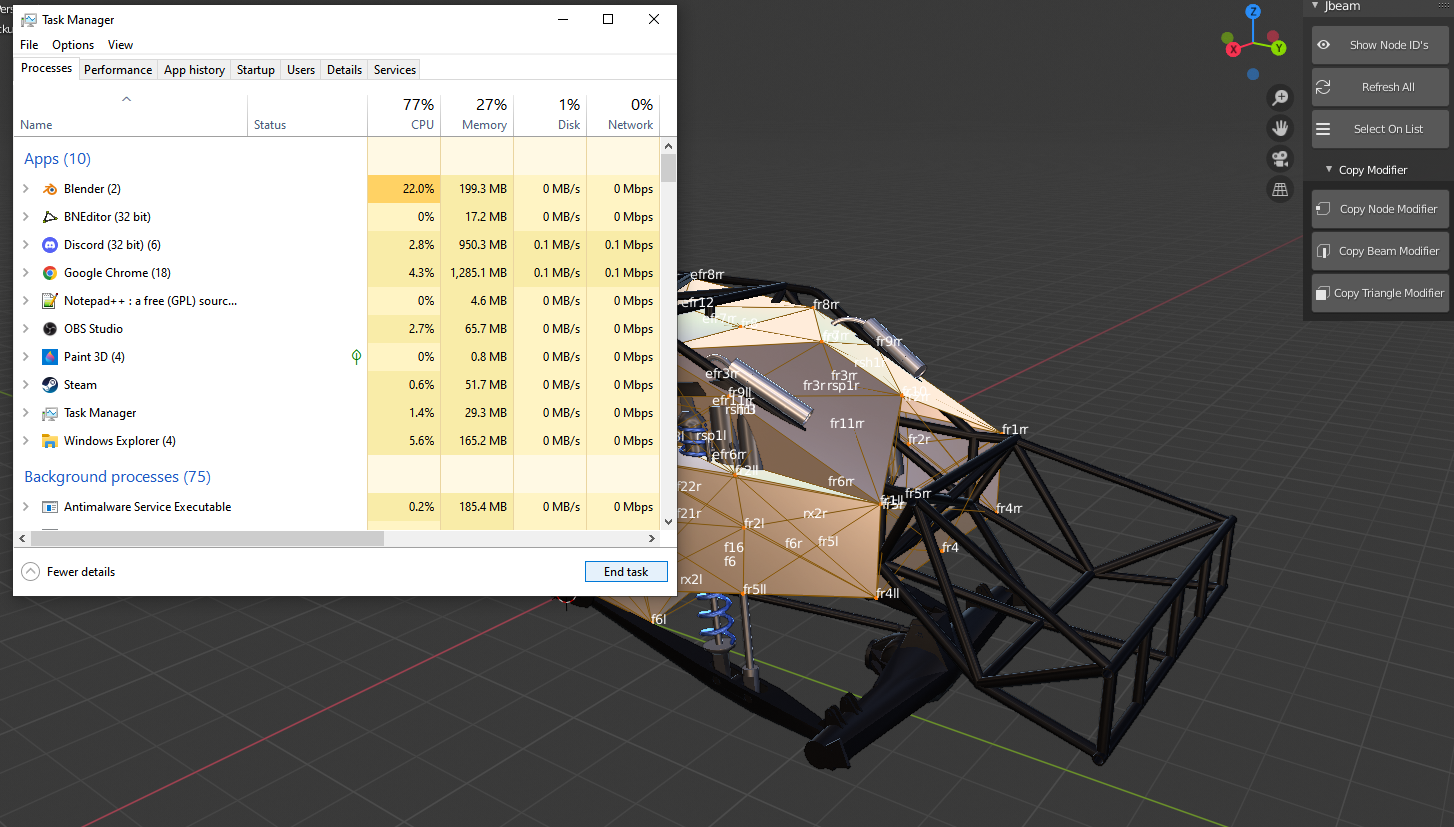
Task: Switch to the App history tab
Action: coord(194,70)
